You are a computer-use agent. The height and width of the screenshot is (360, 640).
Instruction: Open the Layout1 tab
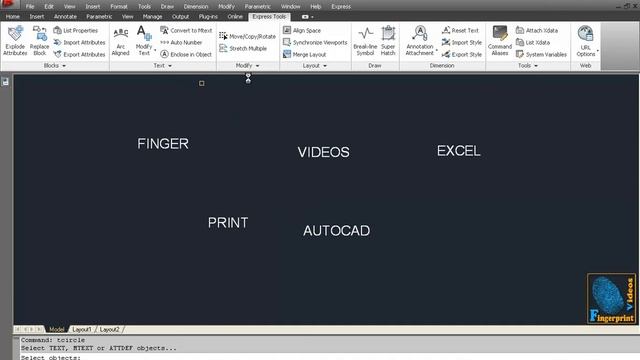pyautogui.click(x=82, y=329)
